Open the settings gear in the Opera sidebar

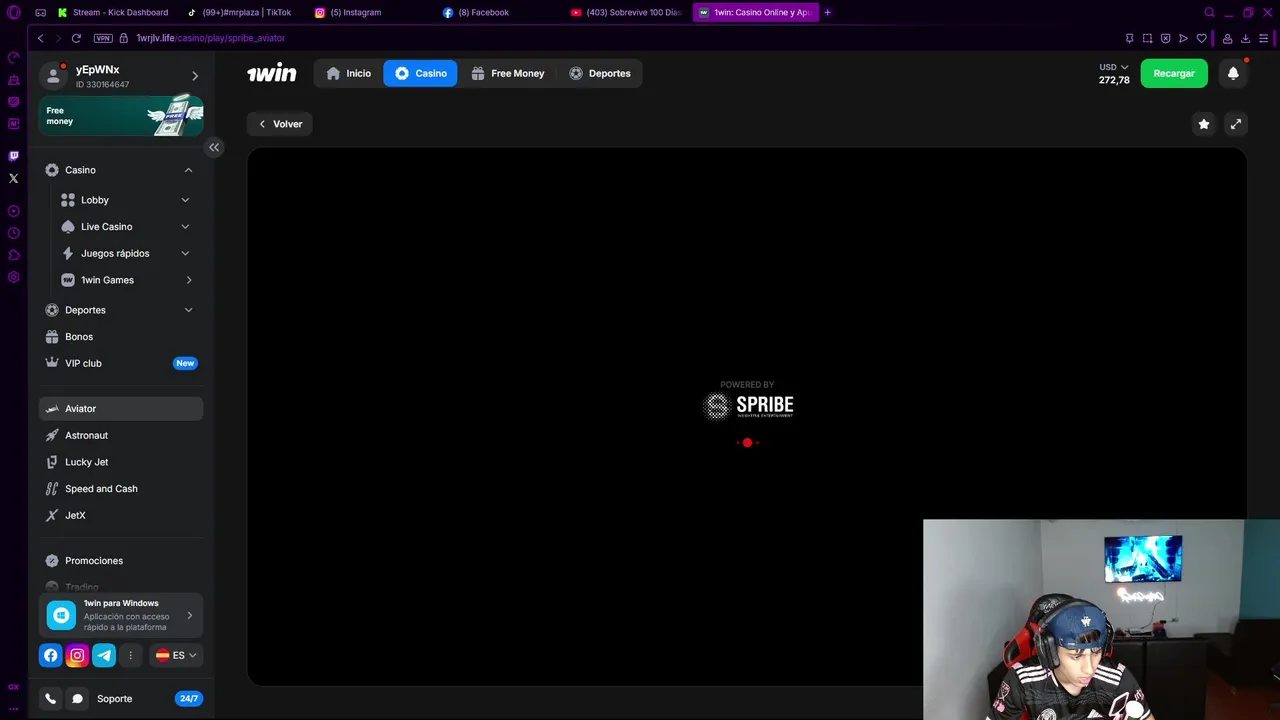pyautogui.click(x=13, y=277)
